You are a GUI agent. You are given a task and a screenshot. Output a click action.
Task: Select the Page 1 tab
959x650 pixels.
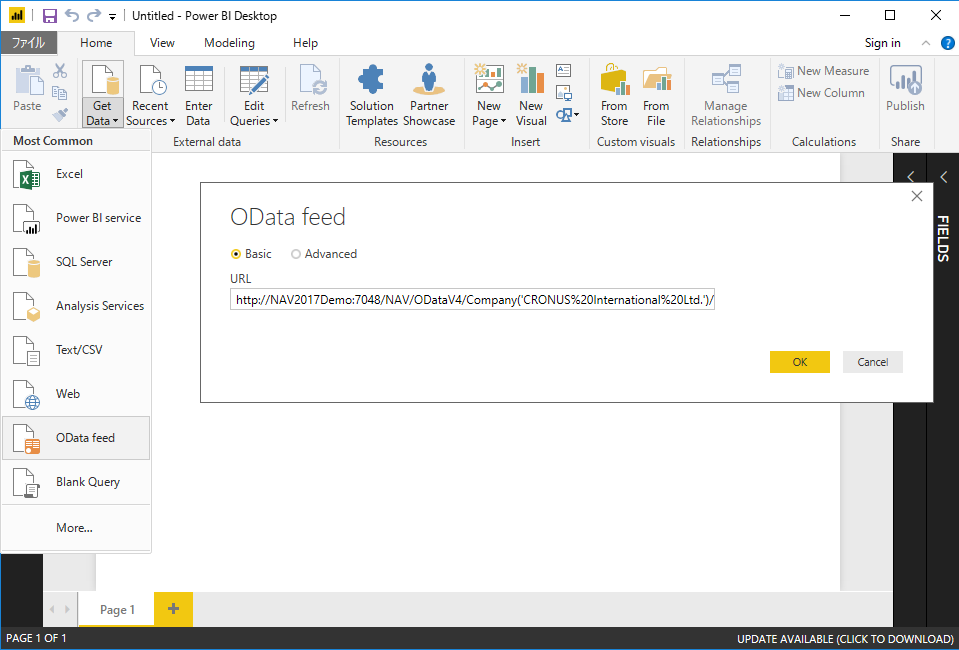tap(117, 610)
